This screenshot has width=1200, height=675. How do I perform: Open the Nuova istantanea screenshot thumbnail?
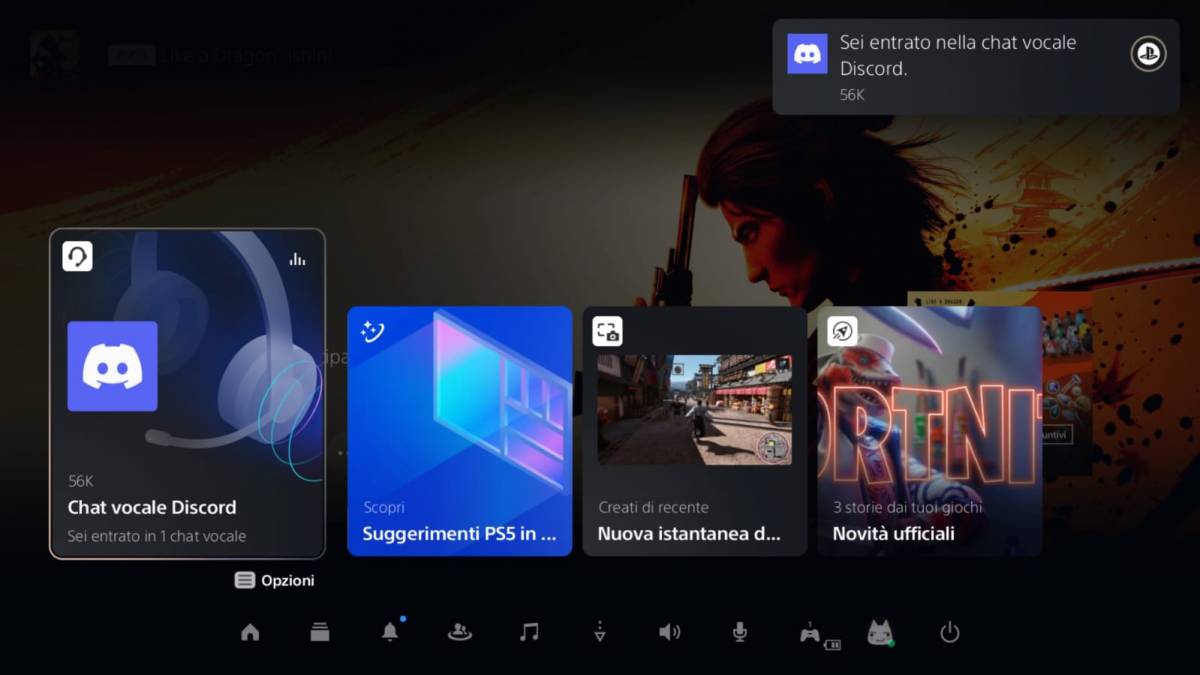(694, 409)
